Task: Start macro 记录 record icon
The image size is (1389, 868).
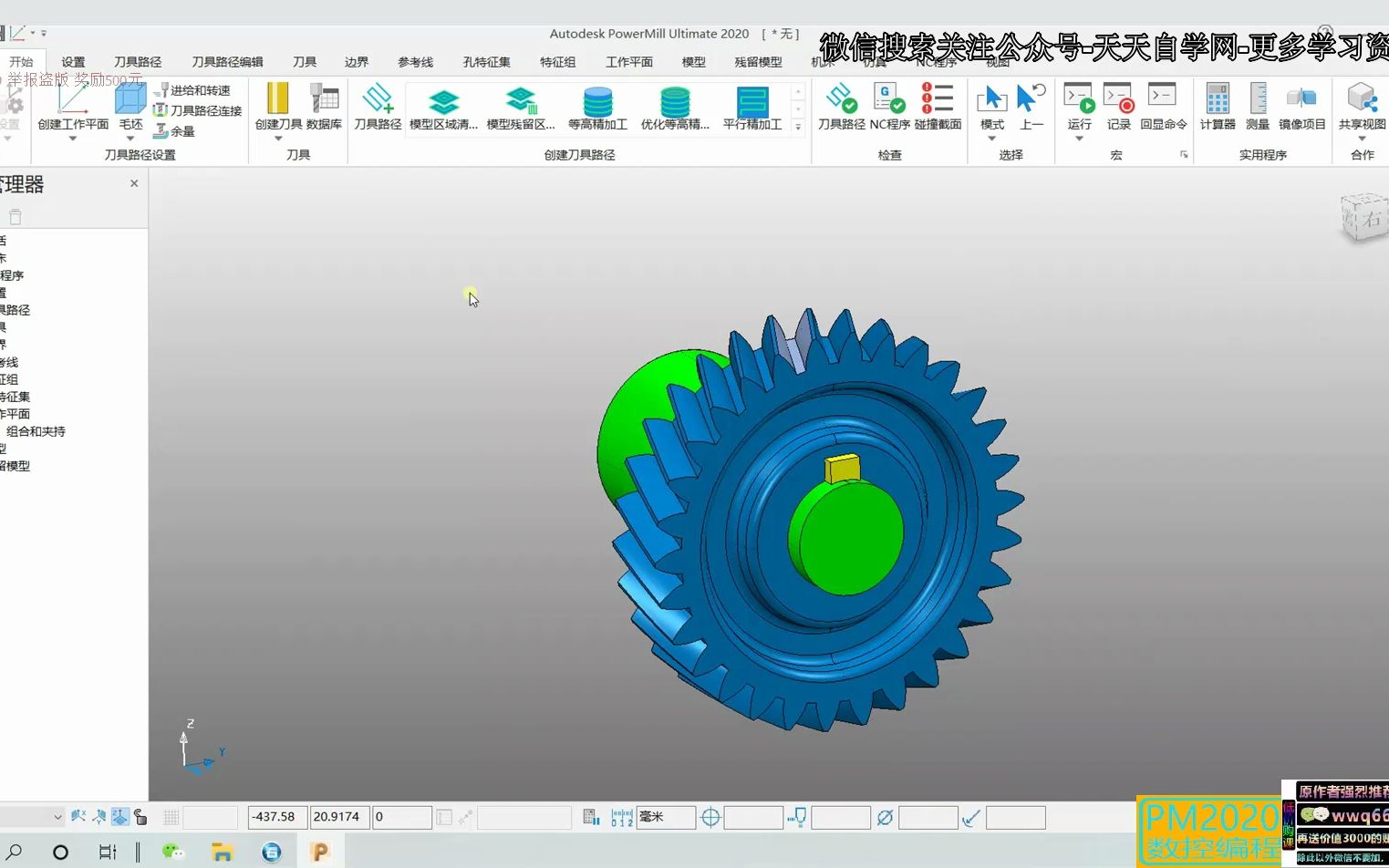Action: click(x=1118, y=107)
